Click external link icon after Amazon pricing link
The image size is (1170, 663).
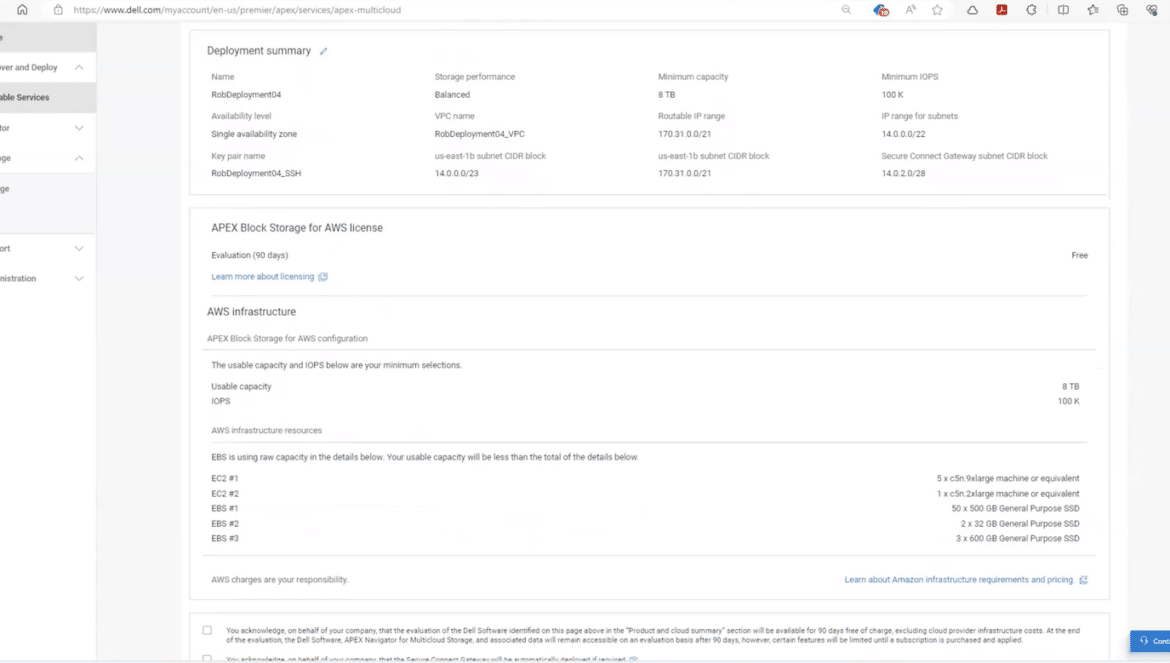coord(1083,579)
